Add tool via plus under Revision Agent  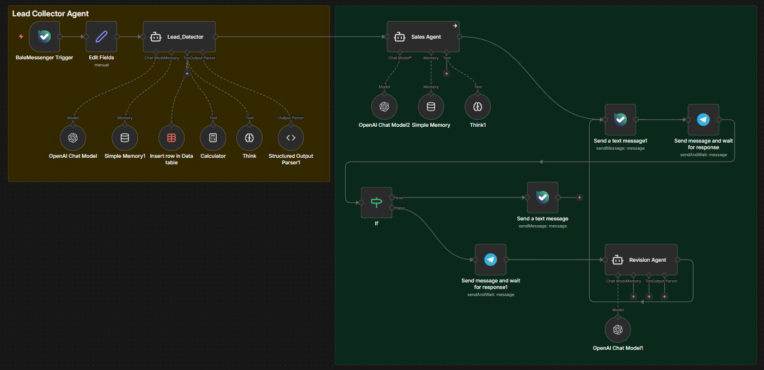[649, 296]
